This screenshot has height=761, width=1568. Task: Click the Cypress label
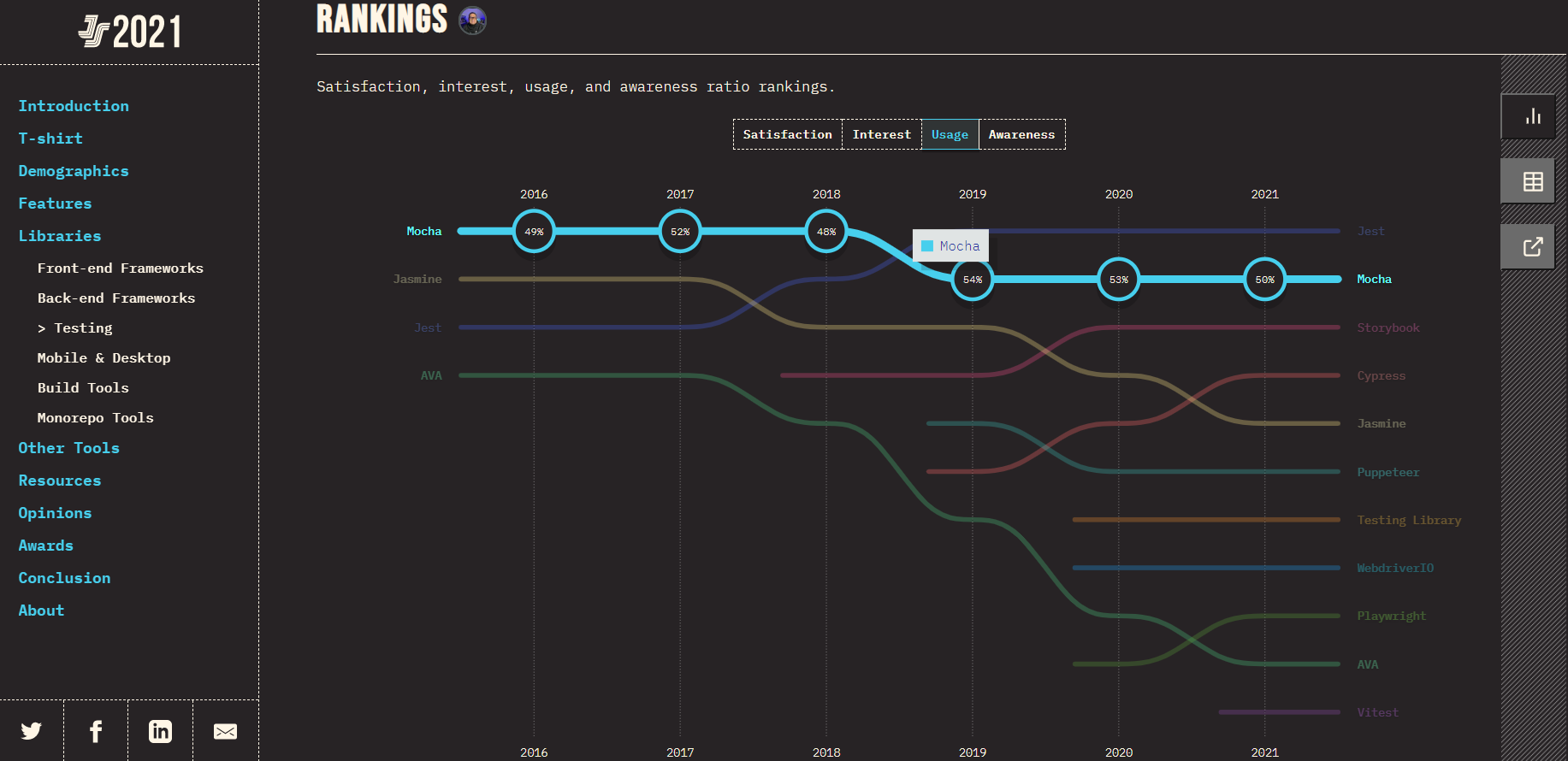click(1382, 375)
